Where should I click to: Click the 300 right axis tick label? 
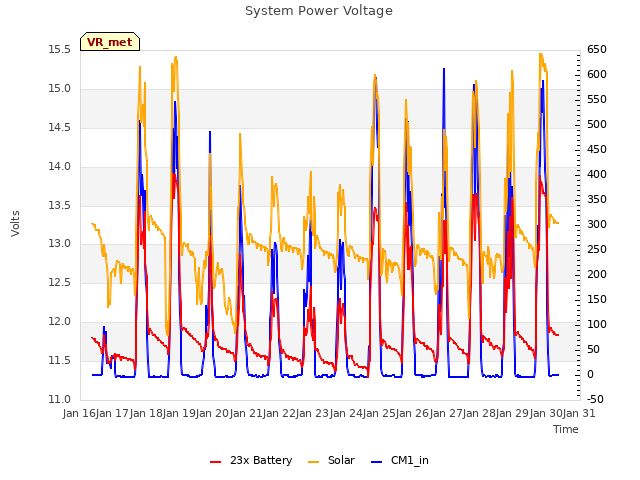tap(597, 224)
